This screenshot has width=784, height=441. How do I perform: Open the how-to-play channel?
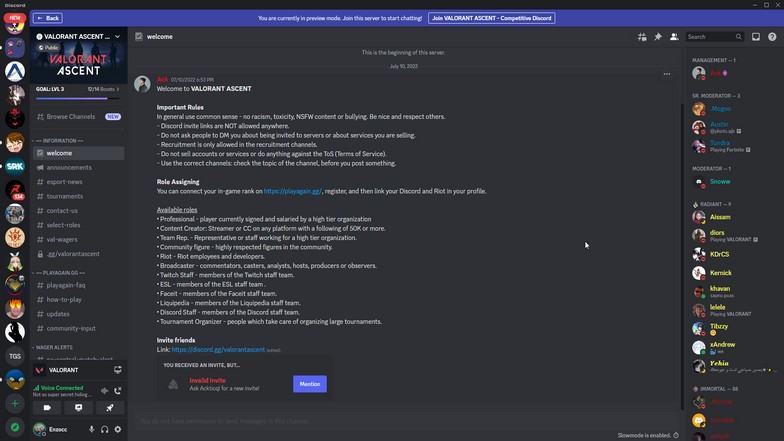78,300
